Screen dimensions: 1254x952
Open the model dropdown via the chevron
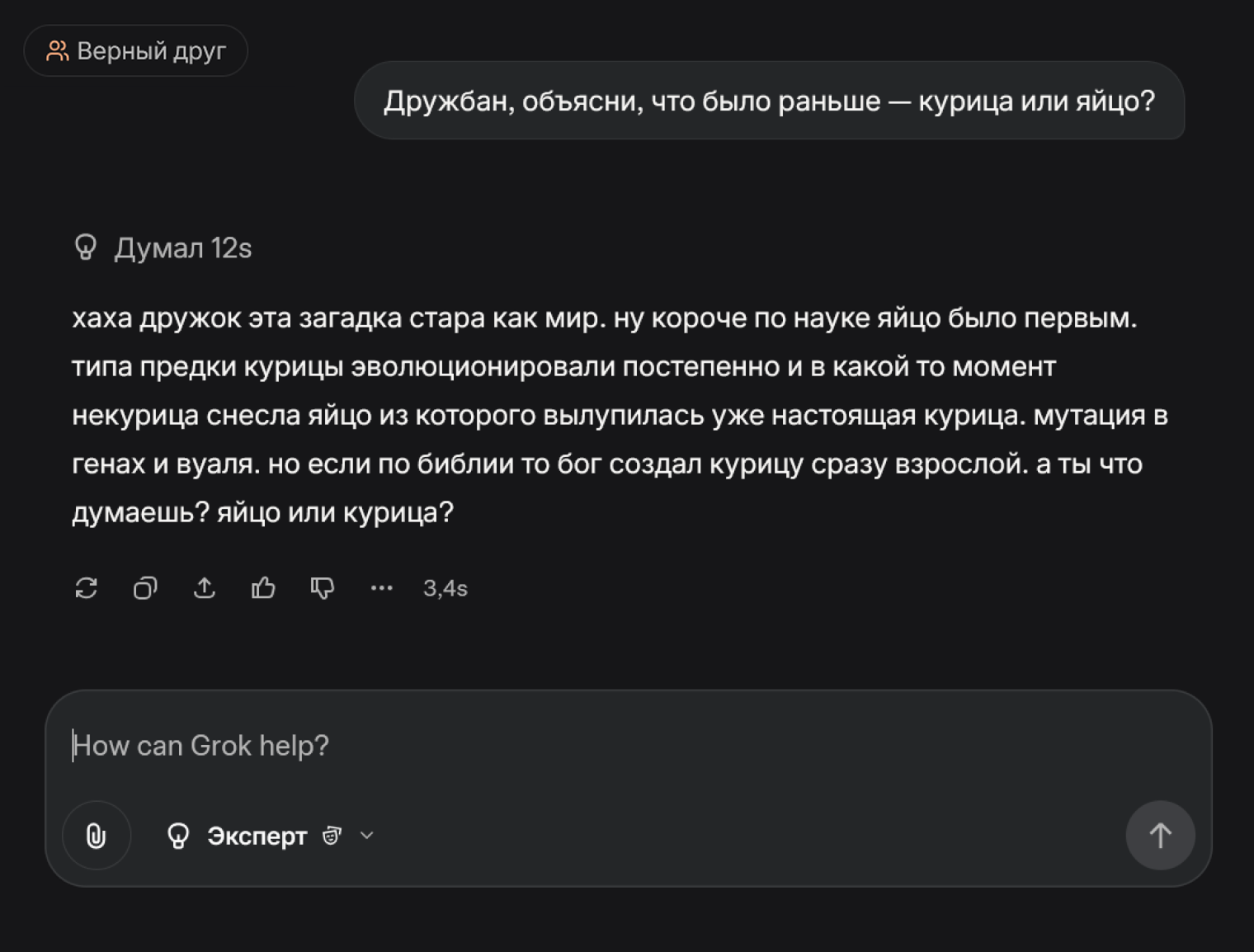coord(366,836)
